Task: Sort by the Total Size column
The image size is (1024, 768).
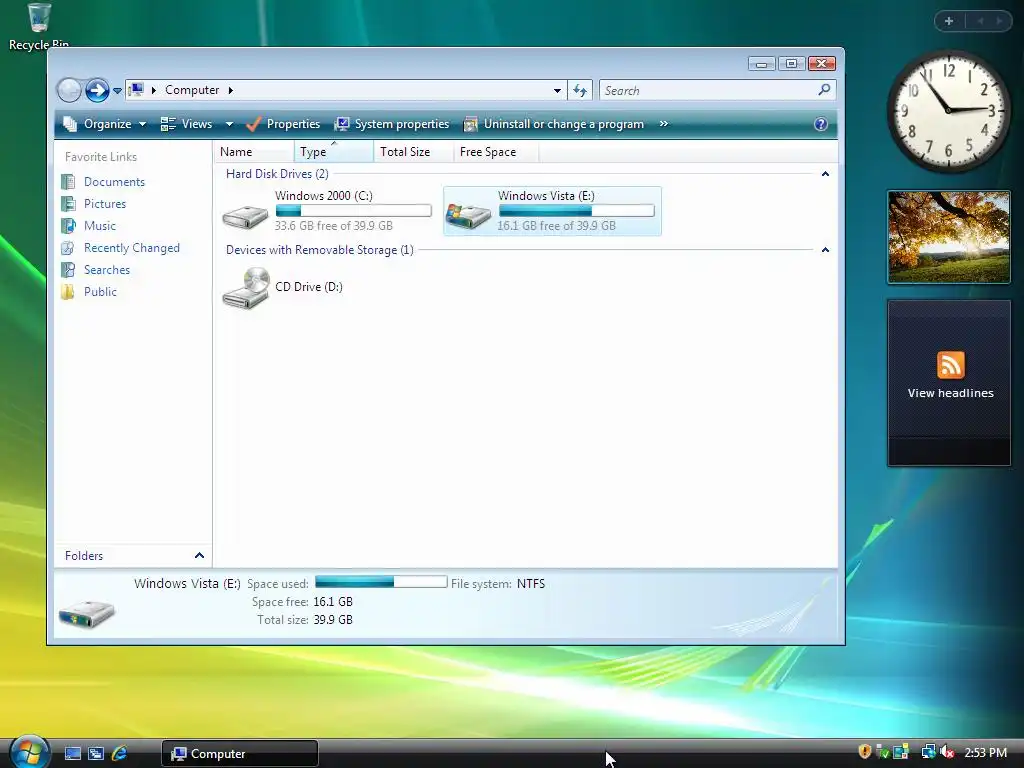Action: 413,152
